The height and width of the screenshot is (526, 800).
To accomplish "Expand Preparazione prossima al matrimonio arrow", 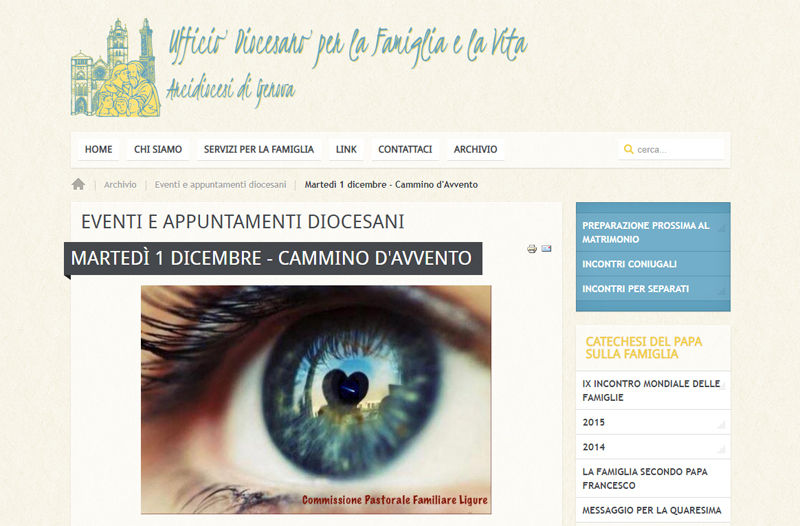I will pos(721,228).
